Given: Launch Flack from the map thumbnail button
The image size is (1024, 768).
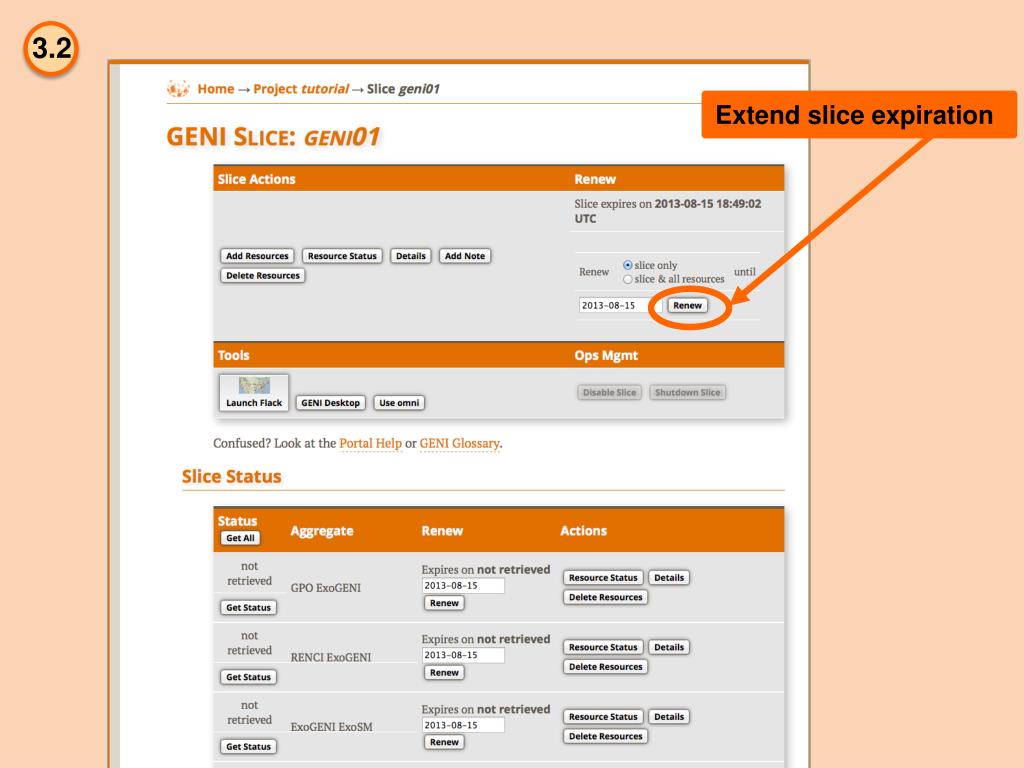Looking at the screenshot, I should (x=254, y=392).
